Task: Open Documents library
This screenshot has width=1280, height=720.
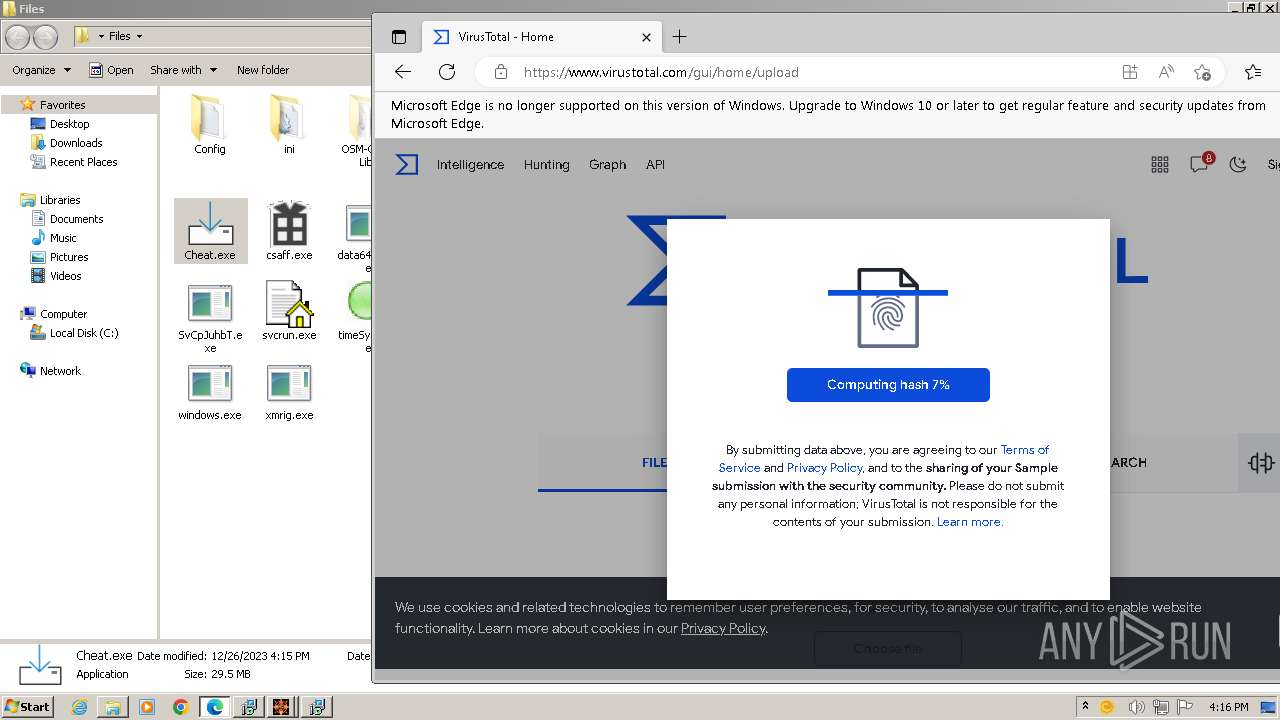Action: click(76, 219)
